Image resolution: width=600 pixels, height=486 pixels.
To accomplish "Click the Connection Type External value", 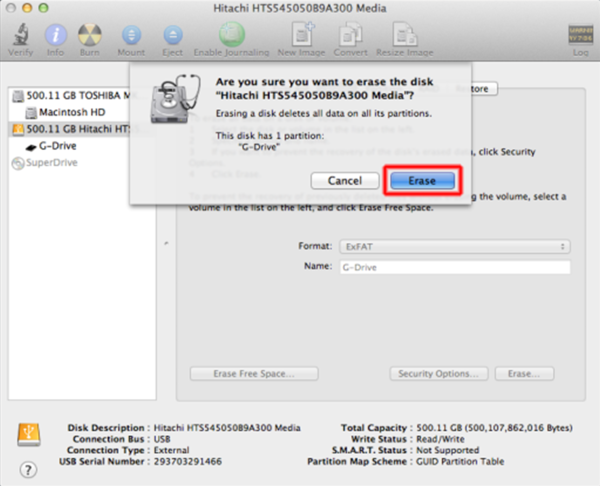I will pyautogui.click(x=171, y=450).
